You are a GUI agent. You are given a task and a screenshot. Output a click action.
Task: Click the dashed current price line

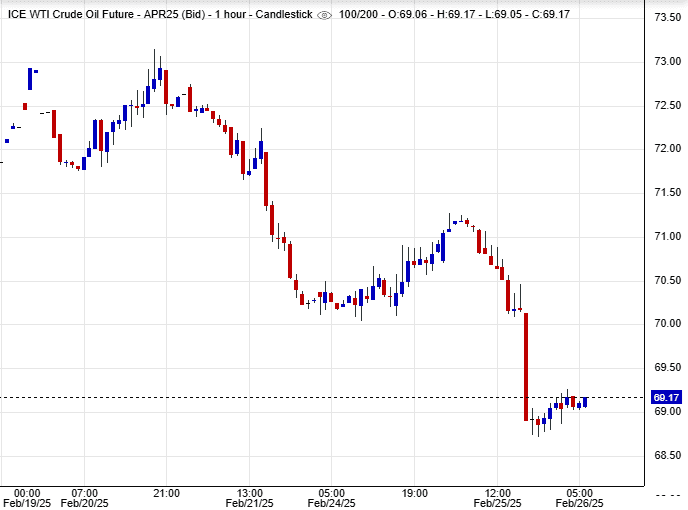pos(300,397)
